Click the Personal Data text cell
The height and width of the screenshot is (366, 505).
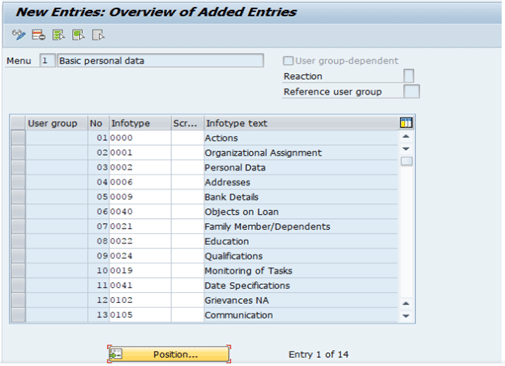pos(301,167)
